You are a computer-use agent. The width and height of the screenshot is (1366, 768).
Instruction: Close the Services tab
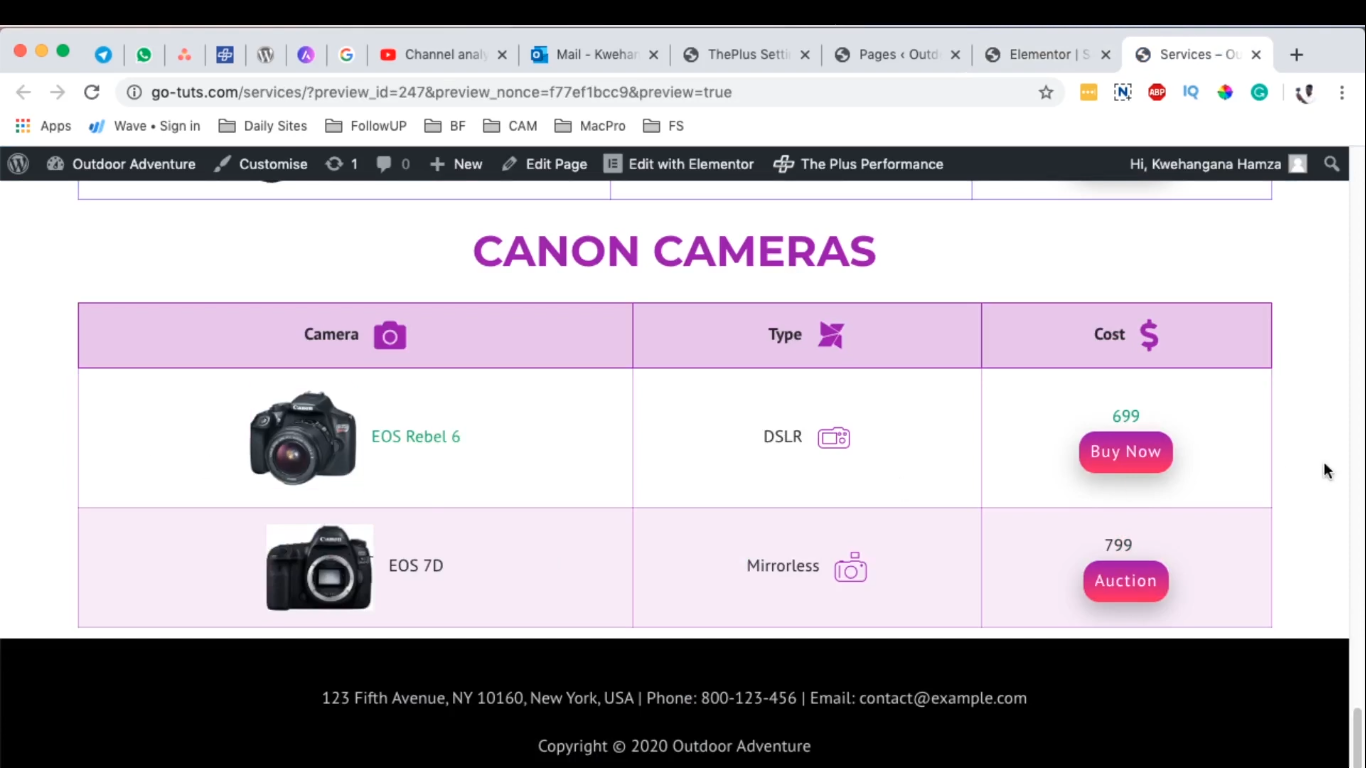coord(1256,55)
